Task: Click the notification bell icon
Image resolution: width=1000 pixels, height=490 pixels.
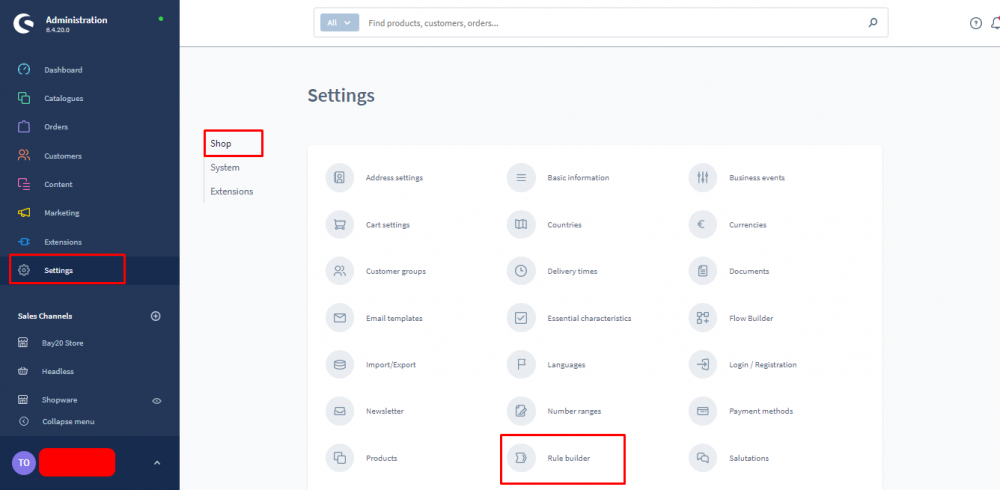Action: click(x=994, y=23)
